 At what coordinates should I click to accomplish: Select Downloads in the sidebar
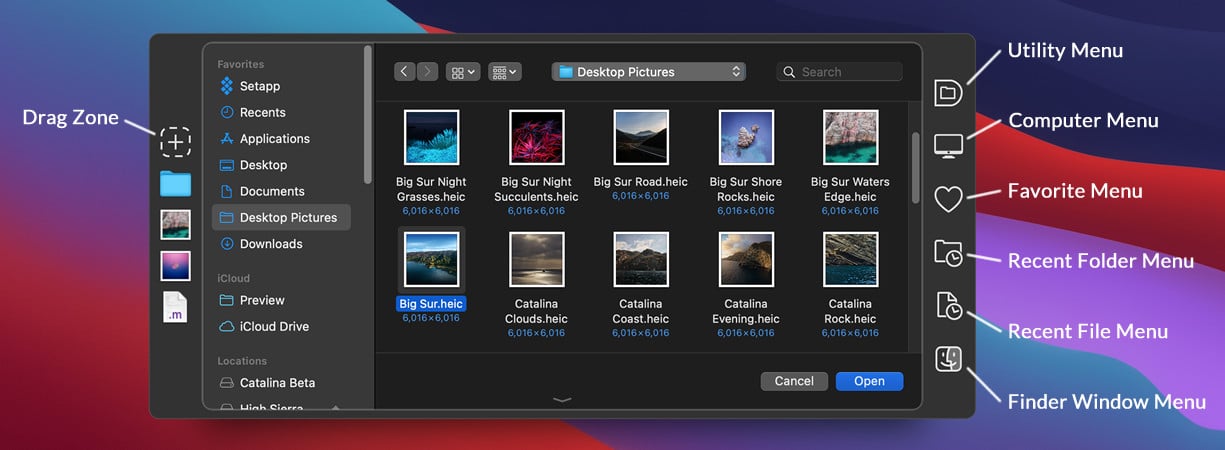(270, 244)
